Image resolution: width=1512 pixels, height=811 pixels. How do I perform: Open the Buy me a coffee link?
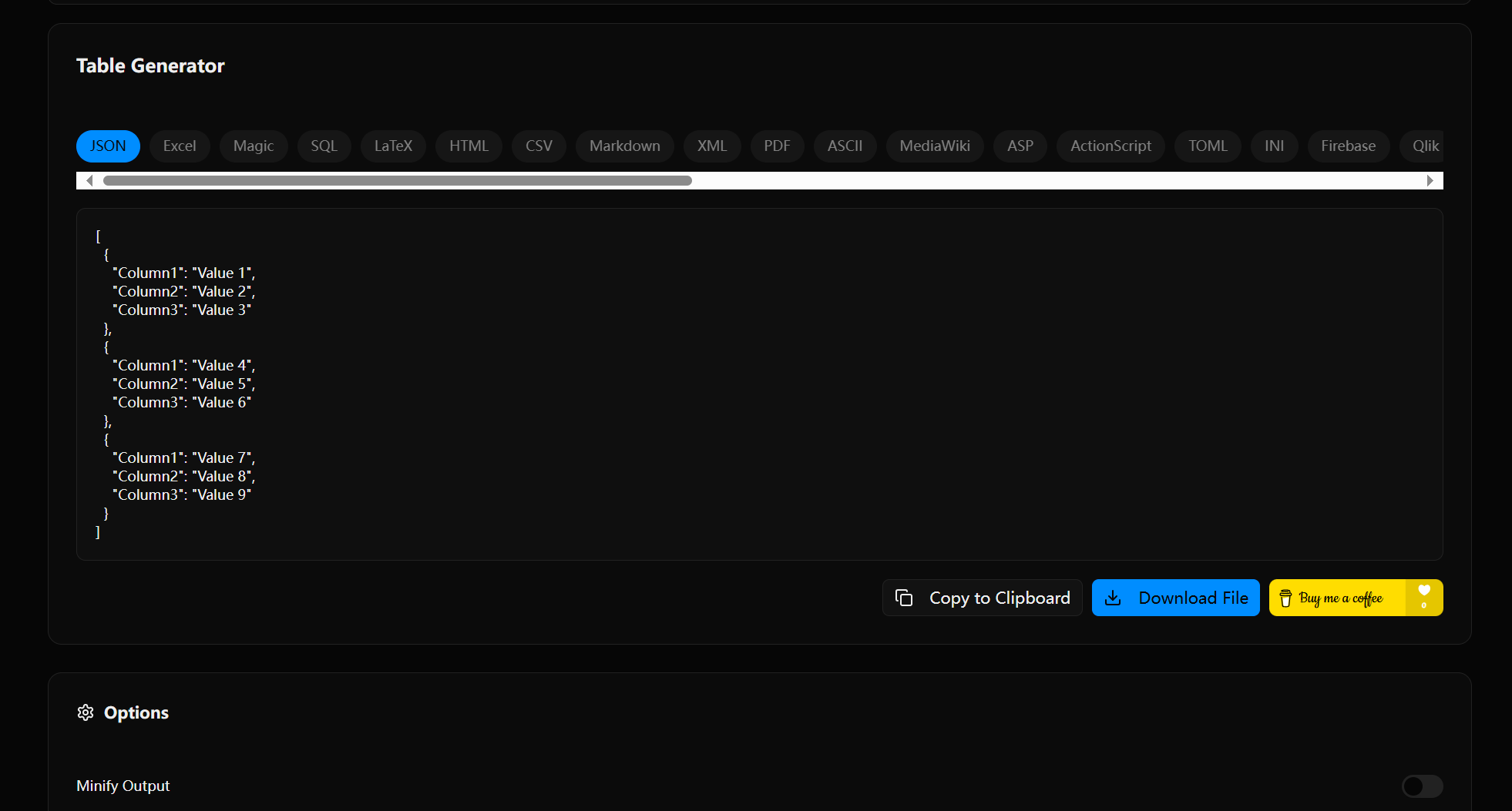[x=1339, y=598]
